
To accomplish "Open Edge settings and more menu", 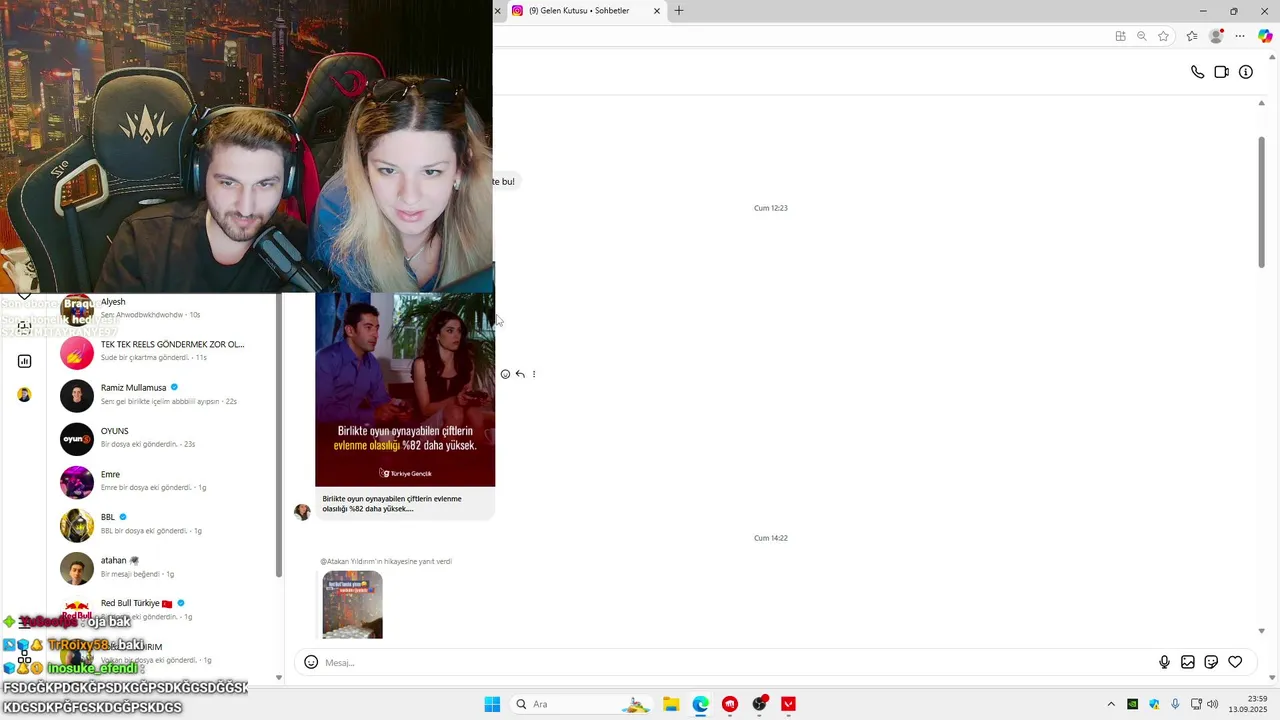I will (1240, 36).
